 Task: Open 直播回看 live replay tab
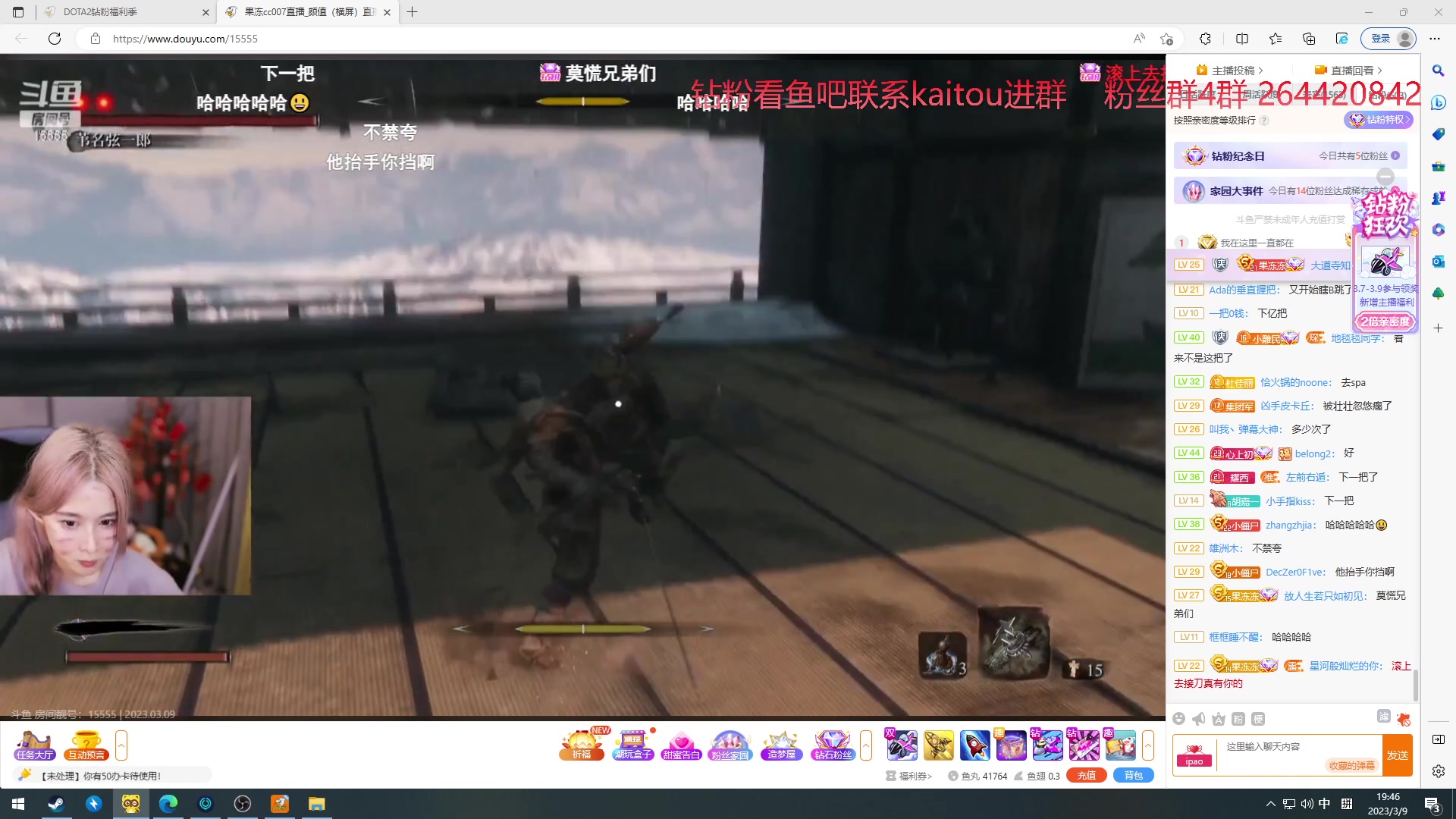[1348, 71]
